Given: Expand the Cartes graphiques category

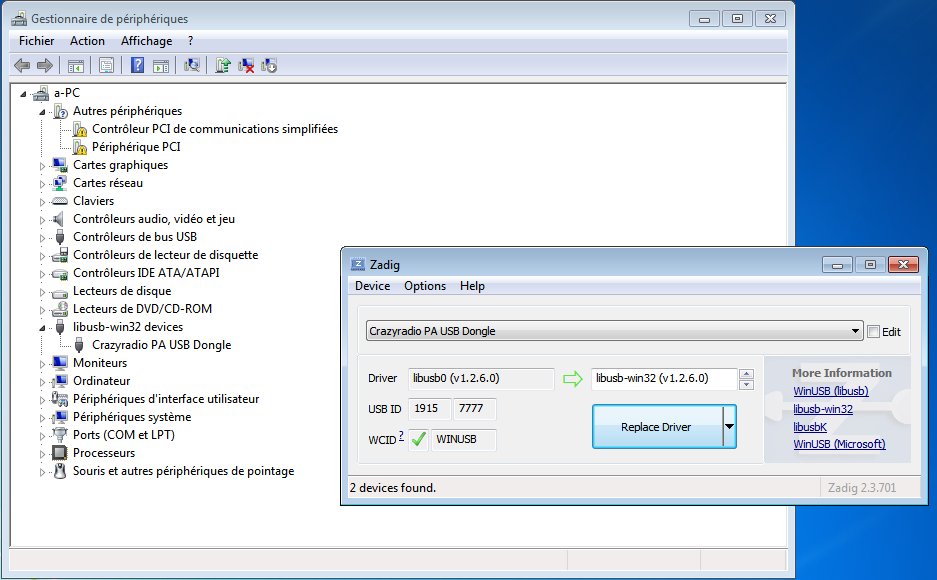Looking at the screenshot, I should coord(42,166).
